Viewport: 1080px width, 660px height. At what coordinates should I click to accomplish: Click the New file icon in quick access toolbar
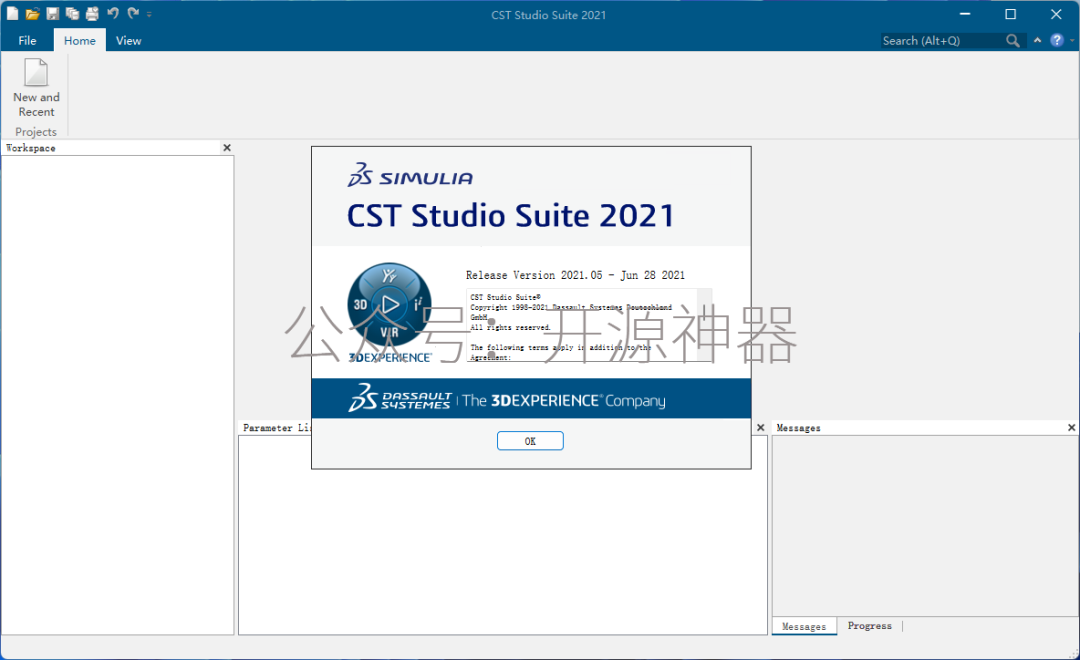[12, 13]
